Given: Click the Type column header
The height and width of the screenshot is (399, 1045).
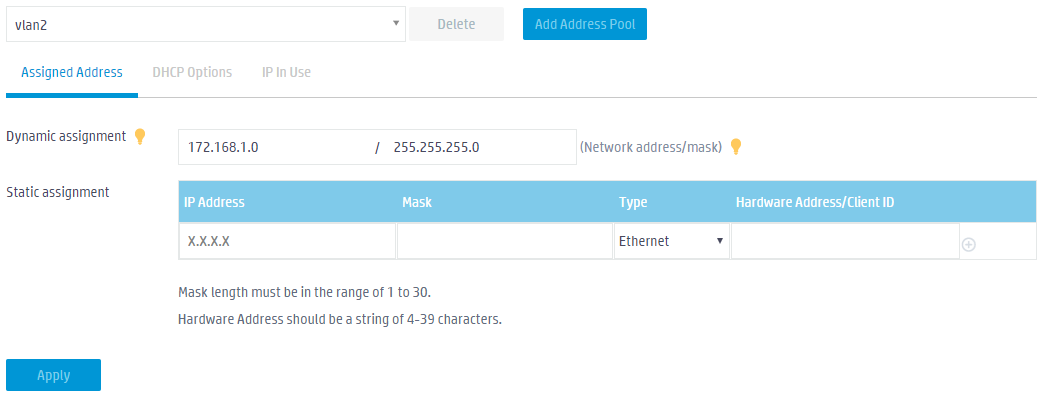Looking at the screenshot, I should click(x=633, y=202).
